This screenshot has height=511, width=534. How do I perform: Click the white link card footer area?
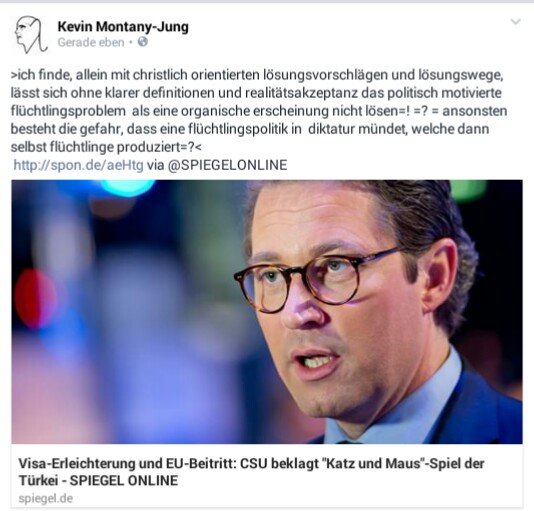[x=267, y=476]
